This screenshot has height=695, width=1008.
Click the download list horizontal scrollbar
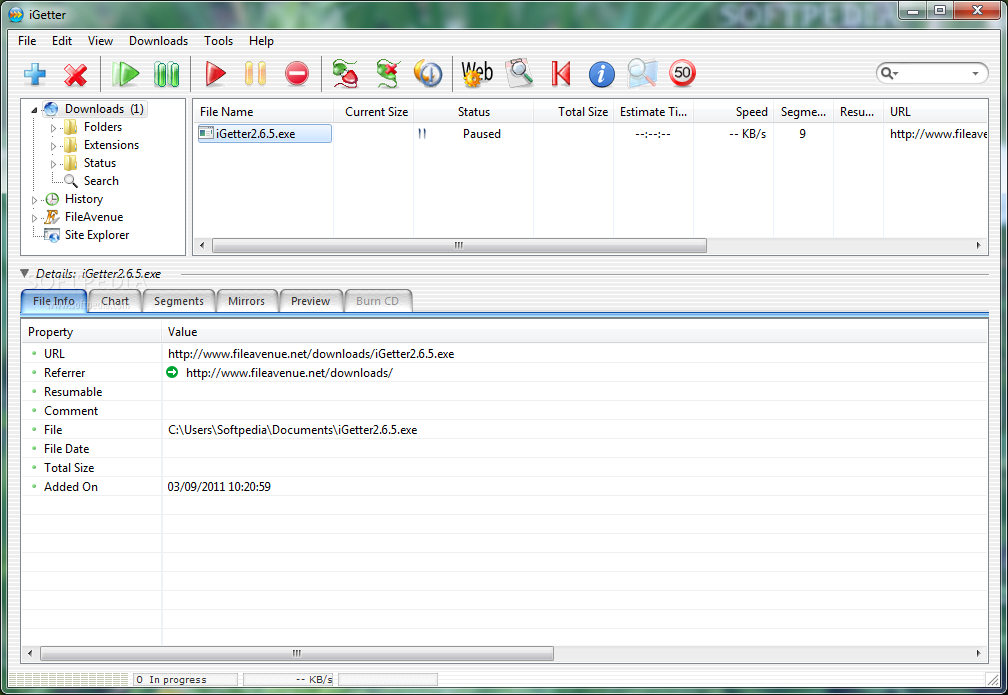point(459,246)
